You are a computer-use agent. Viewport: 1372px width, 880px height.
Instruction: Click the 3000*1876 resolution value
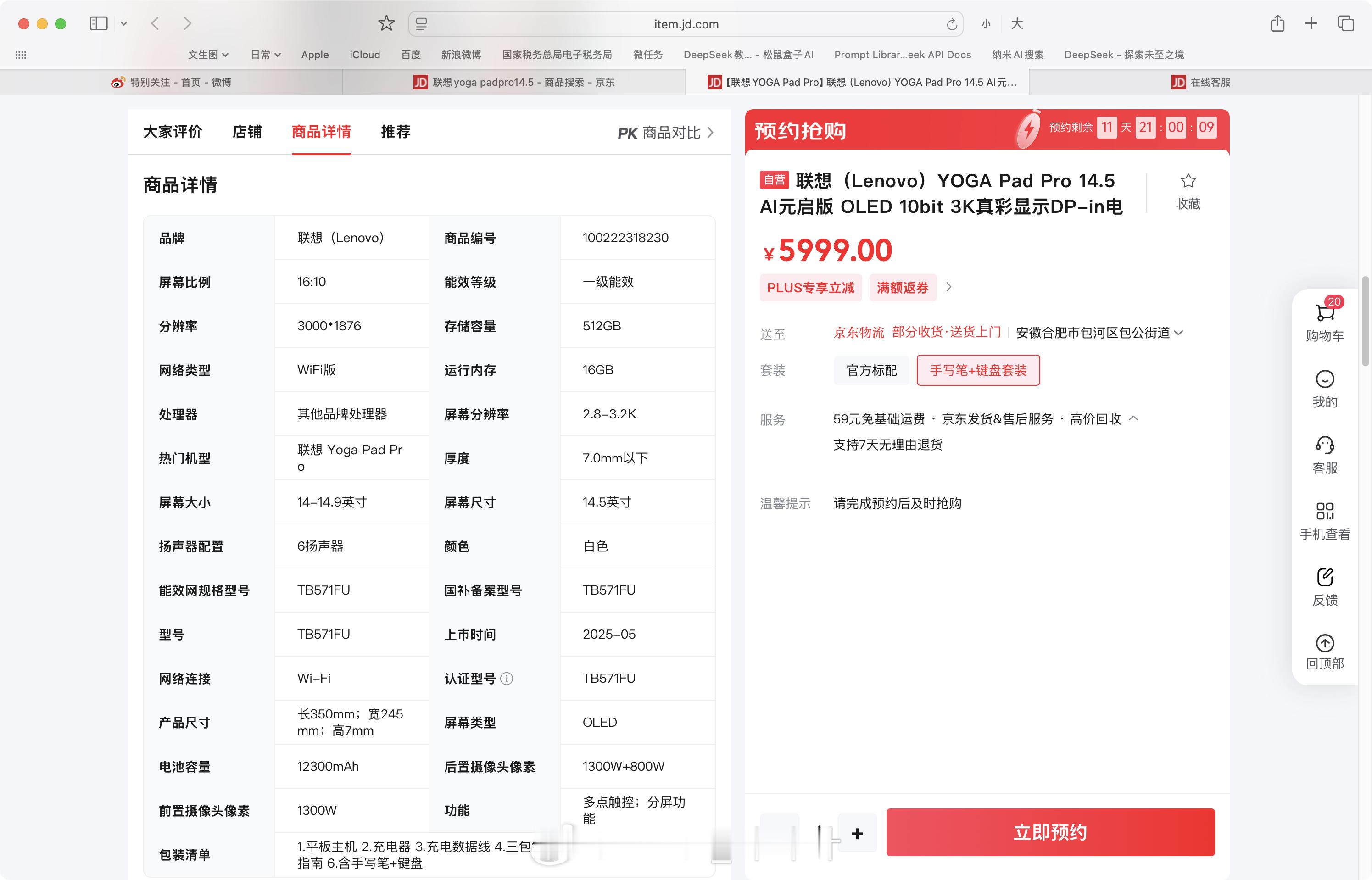329,326
